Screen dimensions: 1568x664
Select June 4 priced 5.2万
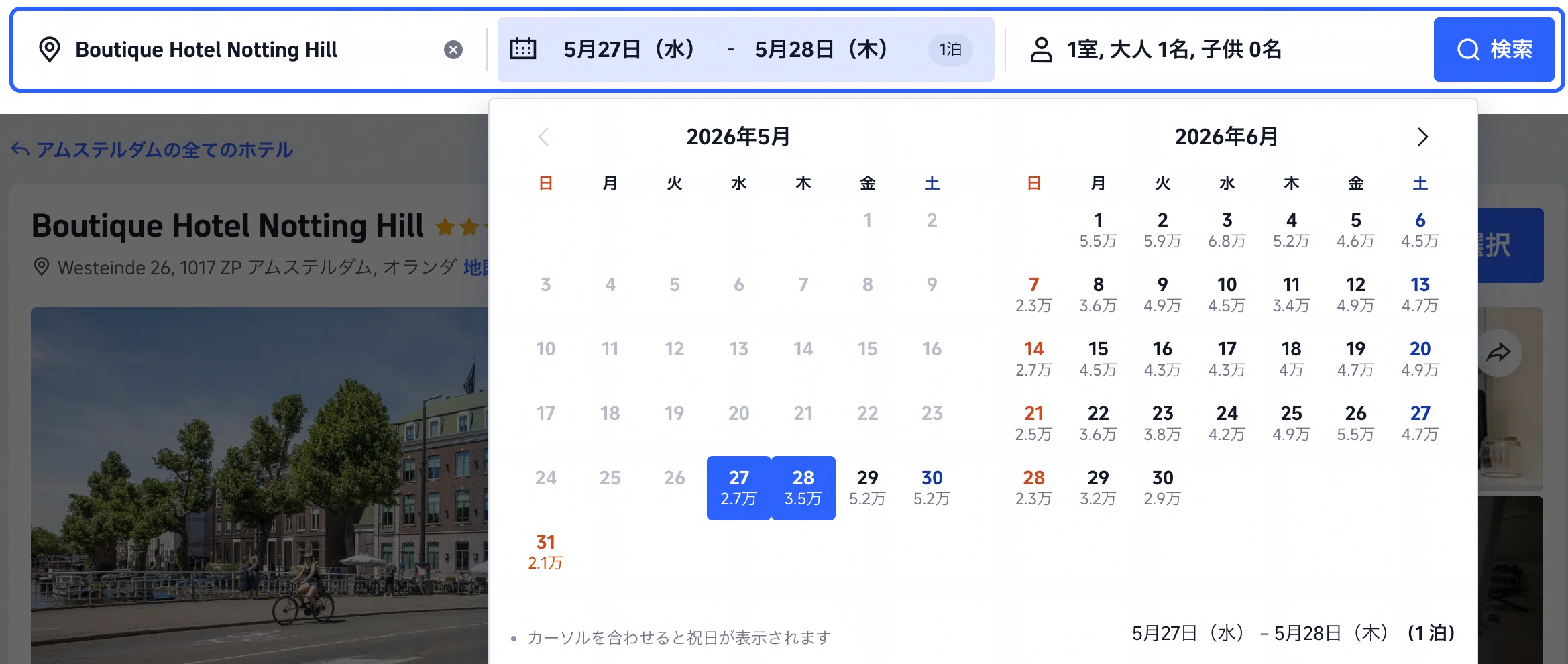[1292, 230]
